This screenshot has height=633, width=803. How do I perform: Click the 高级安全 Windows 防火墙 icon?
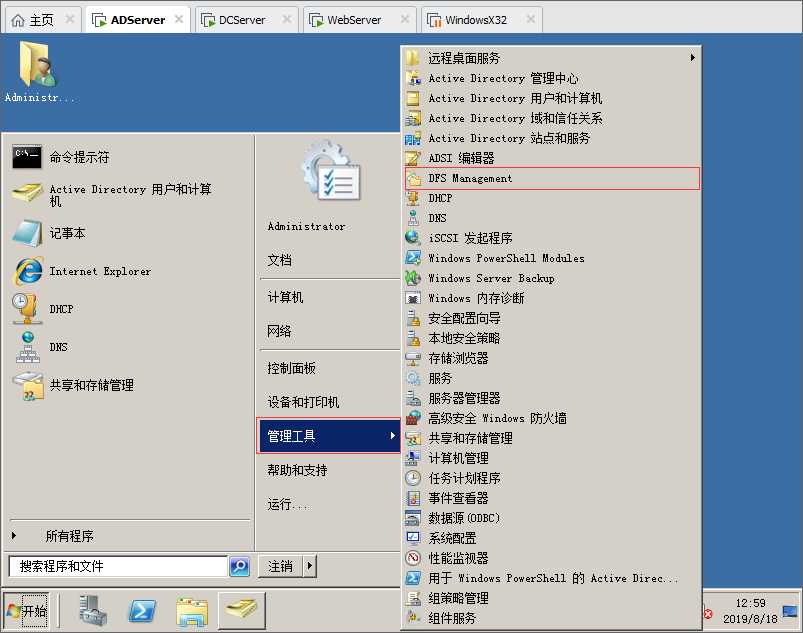pyautogui.click(x=413, y=418)
